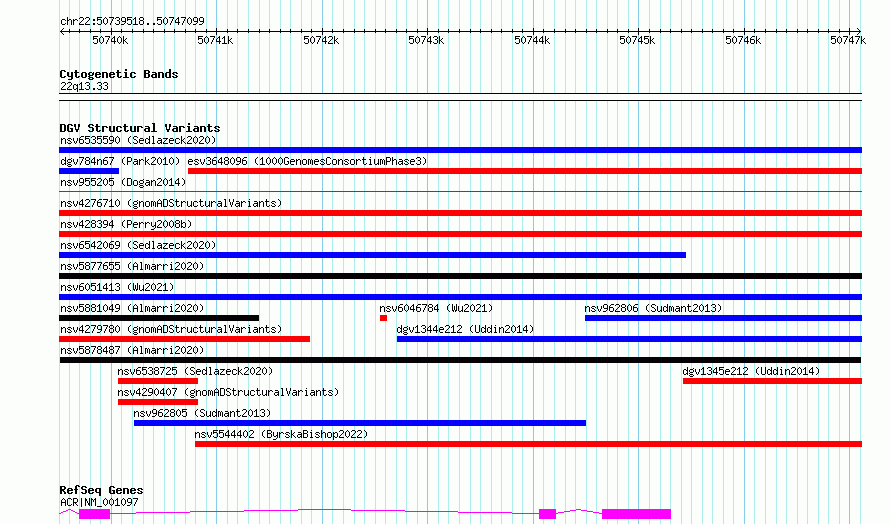The width and height of the screenshot is (890, 524).
Task: Click the large rightmost magenta ACR exon
Action: (x=636, y=514)
